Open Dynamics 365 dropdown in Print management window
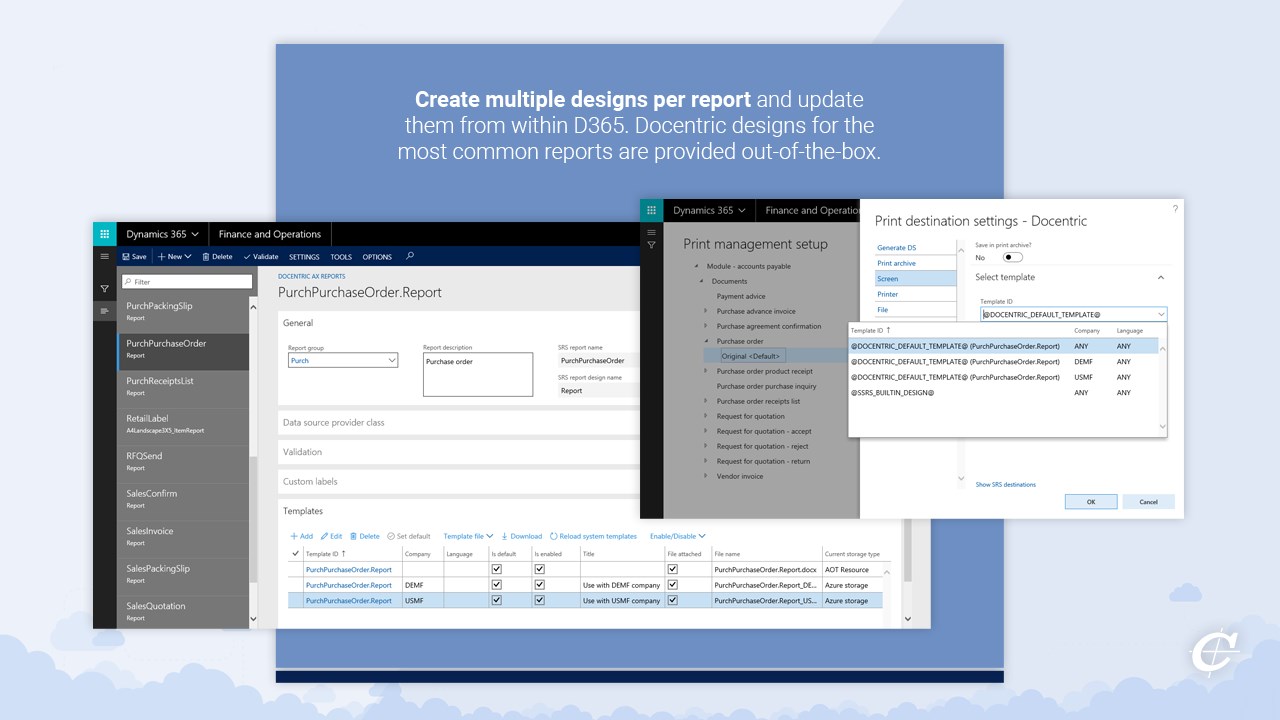 [x=709, y=210]
